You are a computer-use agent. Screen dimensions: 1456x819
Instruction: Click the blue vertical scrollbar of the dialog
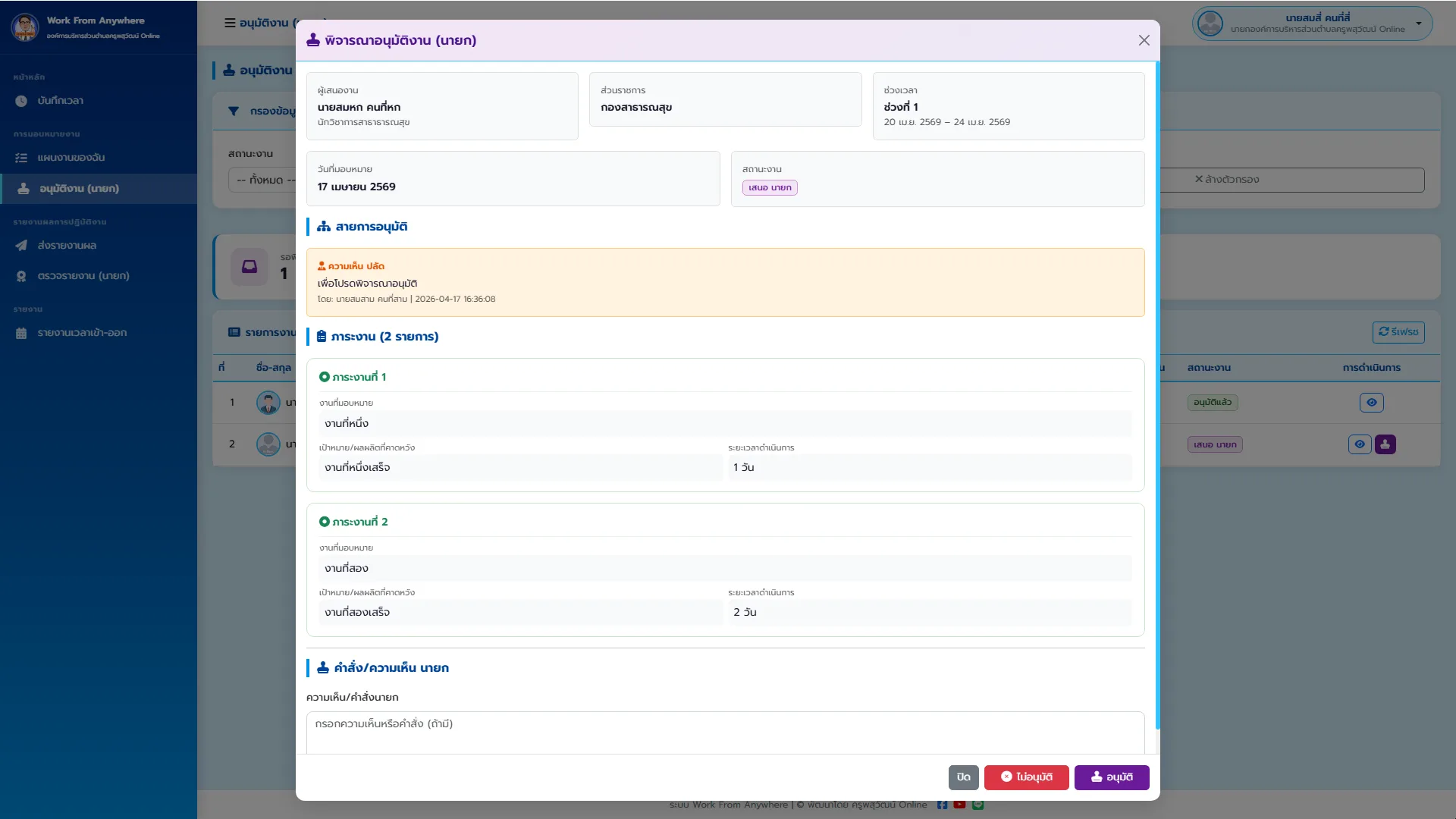pyautogui.click(x=1157, y=394)
